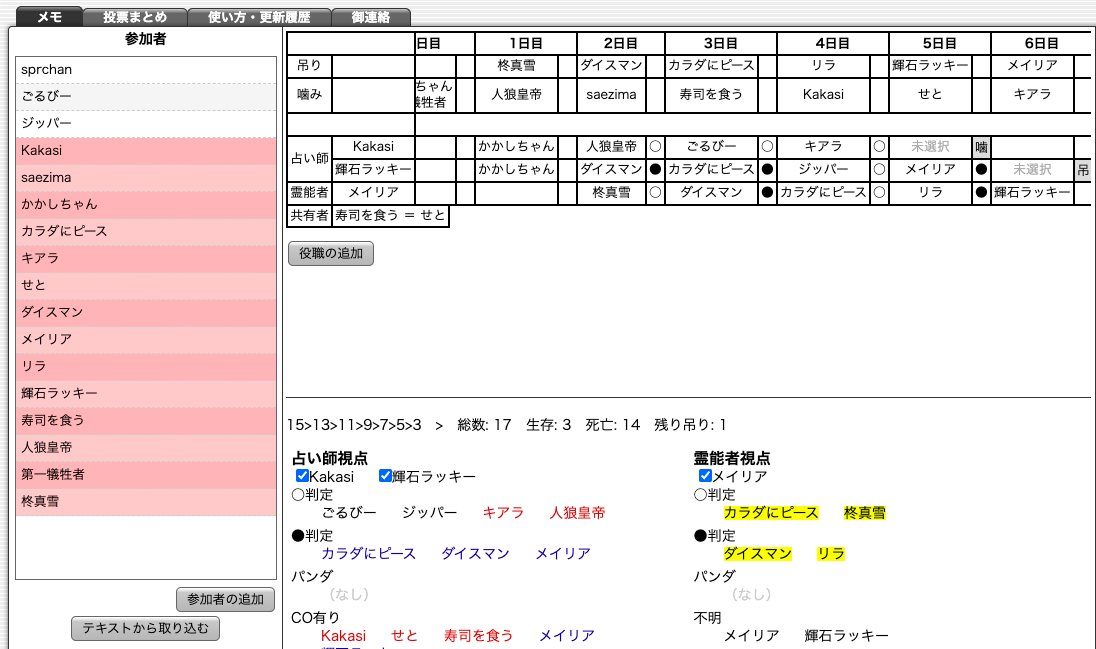Select the 噛み cell showing saezima for 2日目
The image size is (1096, 649).
pos(611,94)
